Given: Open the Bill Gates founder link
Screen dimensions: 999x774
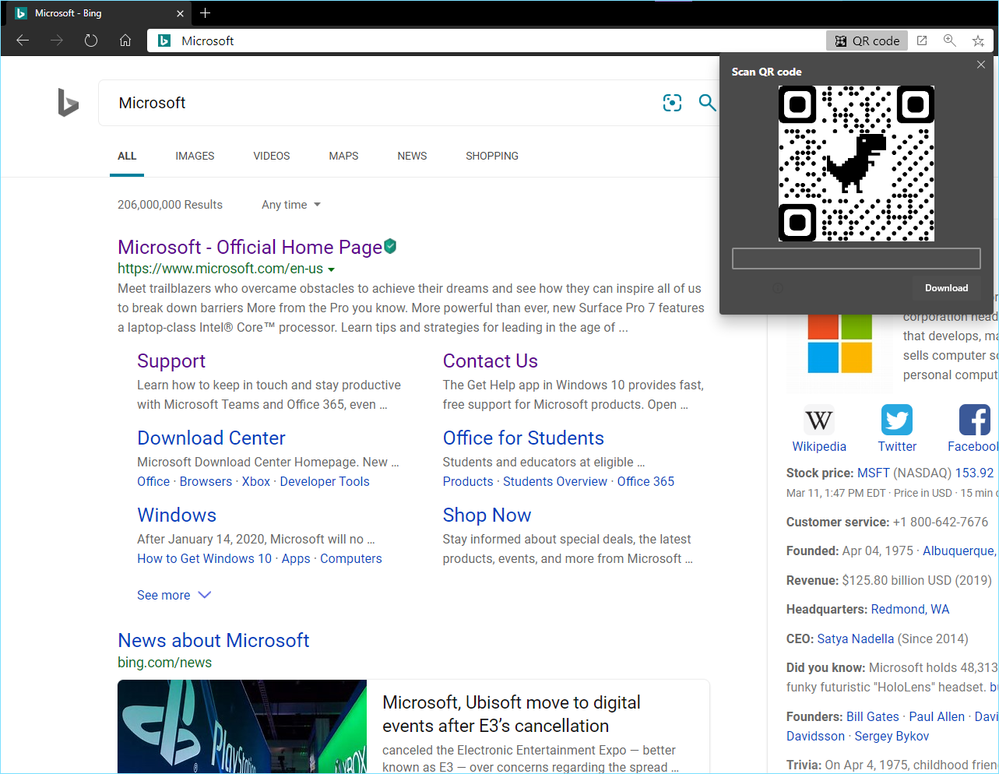Looking at the screenshot, I should tap(872, 717).
